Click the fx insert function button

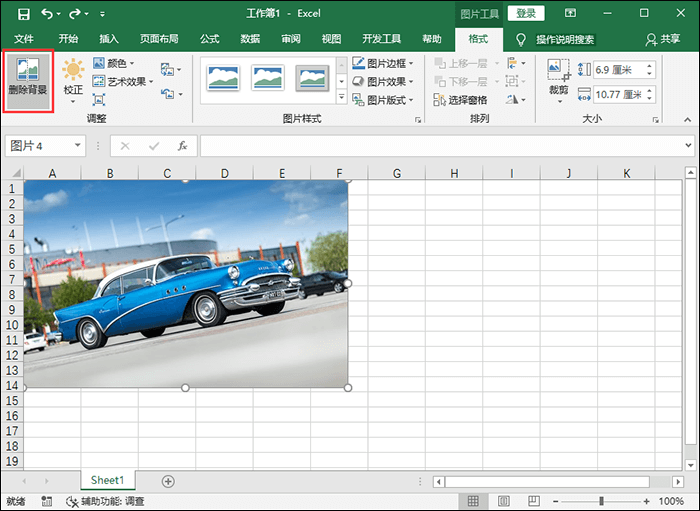[x=182, y=146]
